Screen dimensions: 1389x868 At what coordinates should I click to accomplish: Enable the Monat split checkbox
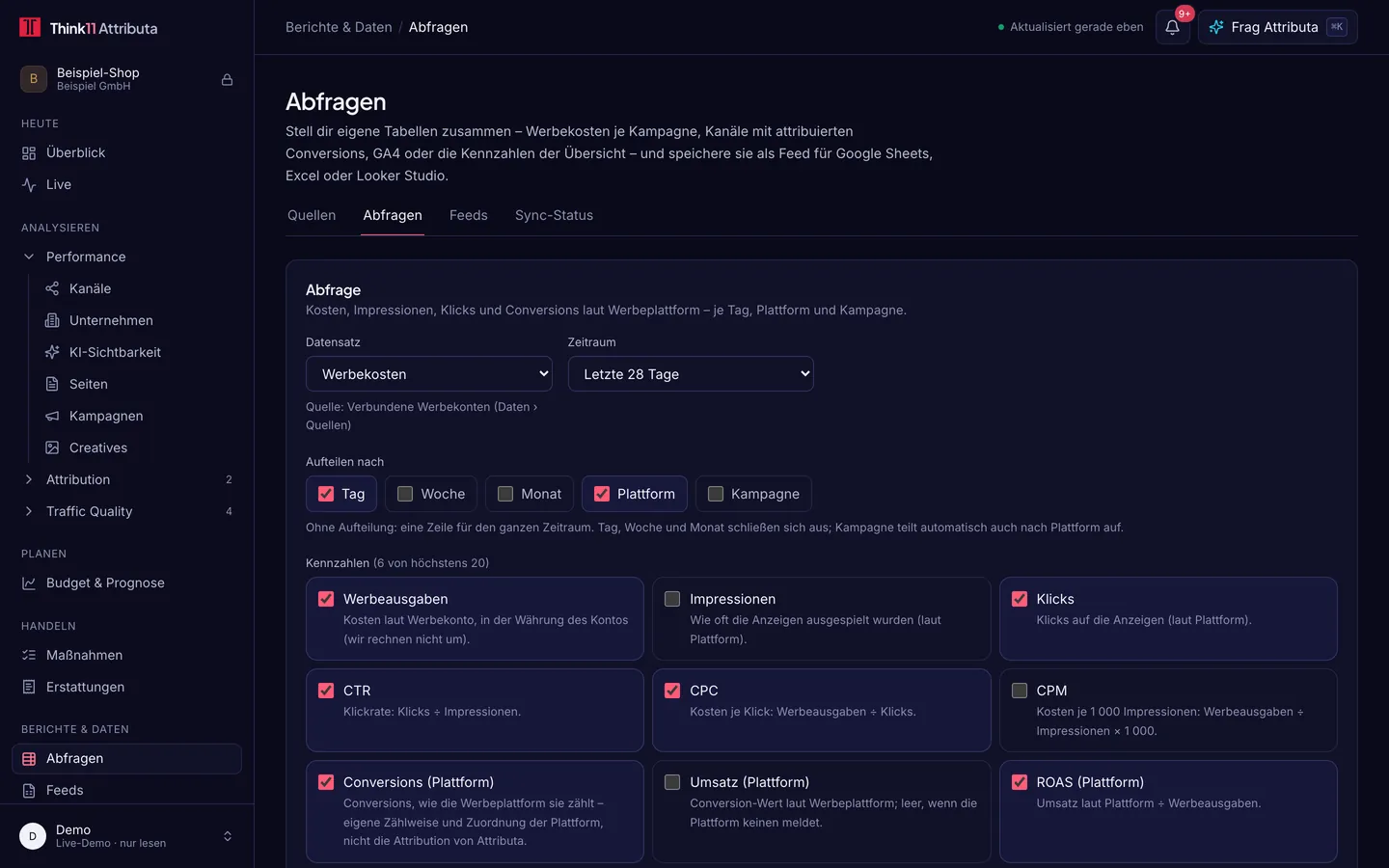(x=505, y=494)
